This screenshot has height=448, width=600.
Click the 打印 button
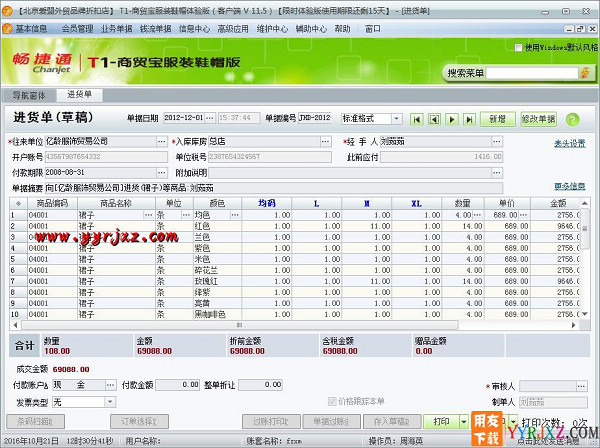click(441, 422)
